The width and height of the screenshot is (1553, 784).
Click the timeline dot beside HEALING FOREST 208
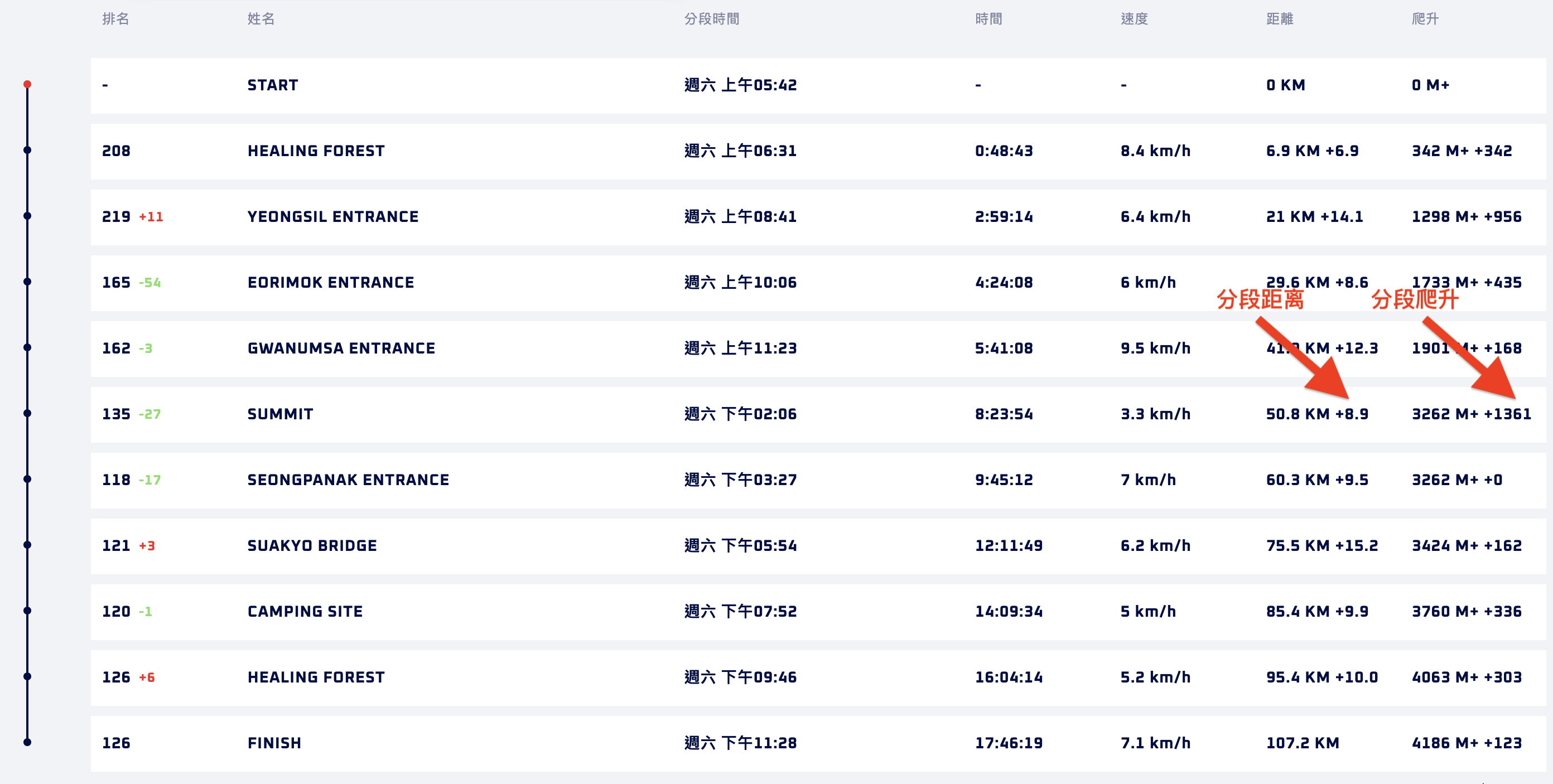click(x=27, y=150)
